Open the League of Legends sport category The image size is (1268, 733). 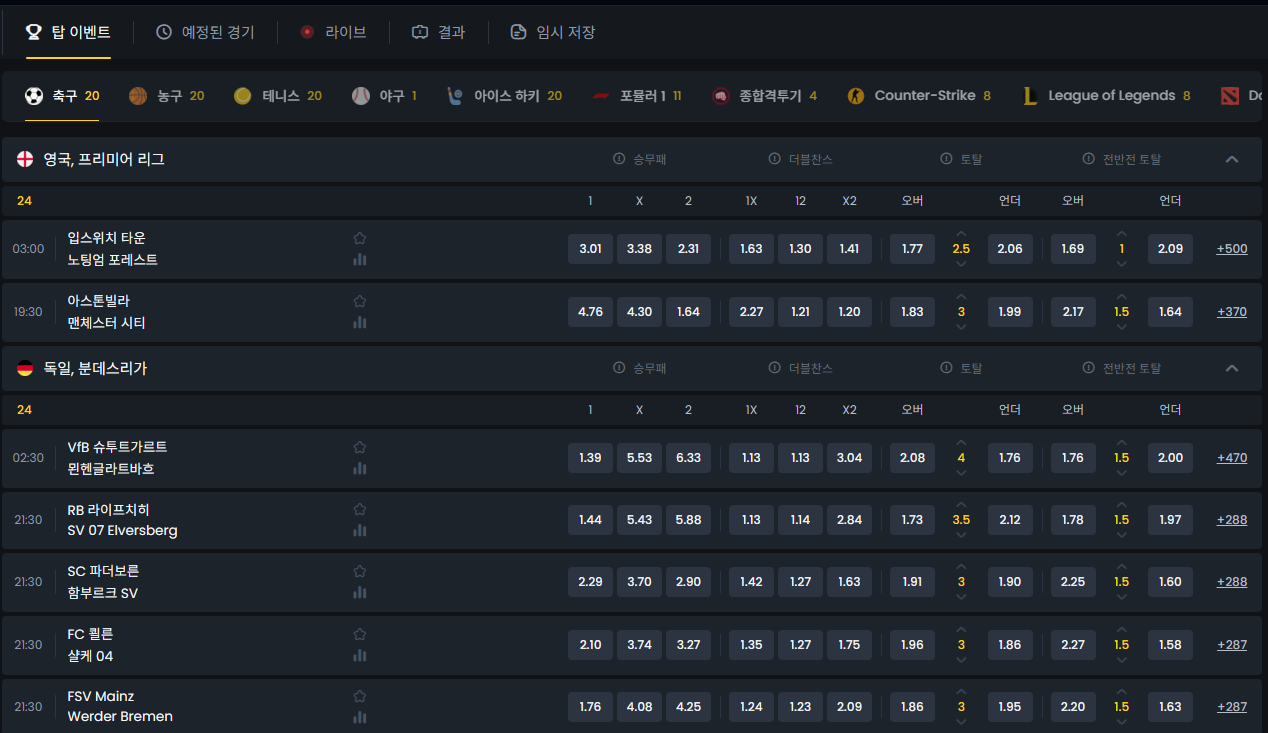(x=1106, y=96)
